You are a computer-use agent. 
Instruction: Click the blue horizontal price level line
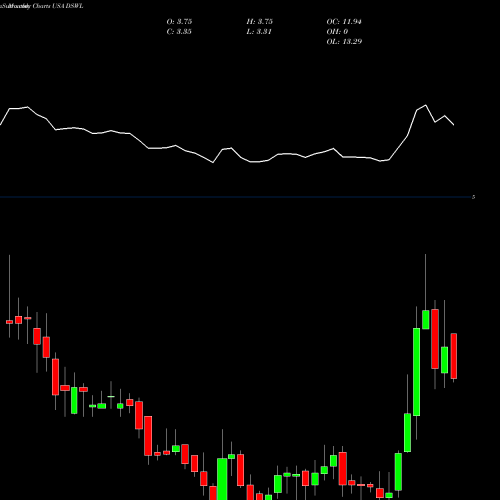(x=235, y=197)
